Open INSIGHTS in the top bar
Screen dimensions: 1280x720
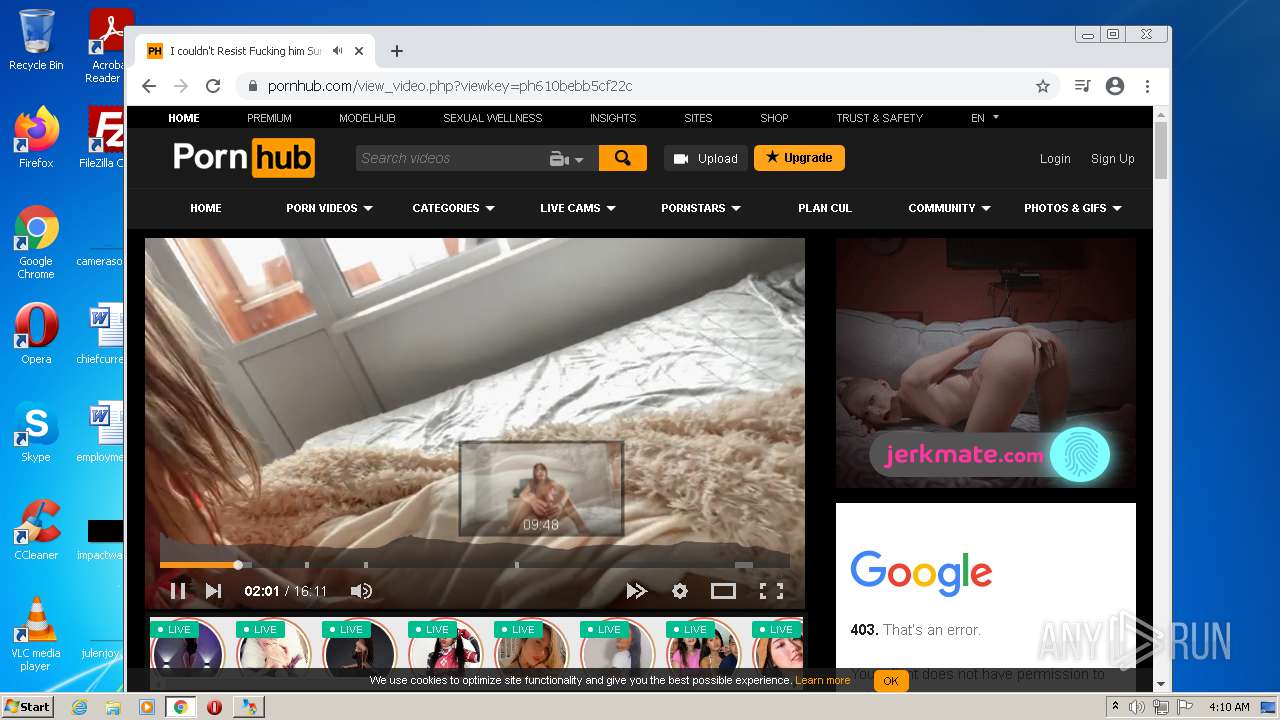[x=613, y=118]
